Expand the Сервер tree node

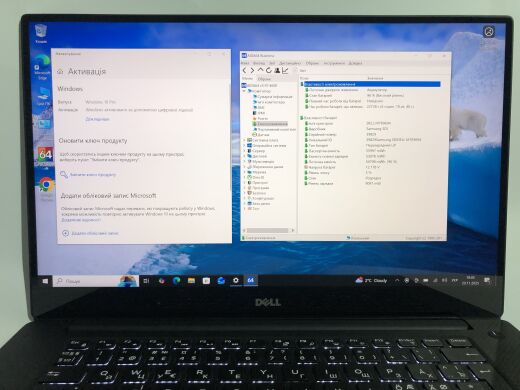(x=244, y=151)
